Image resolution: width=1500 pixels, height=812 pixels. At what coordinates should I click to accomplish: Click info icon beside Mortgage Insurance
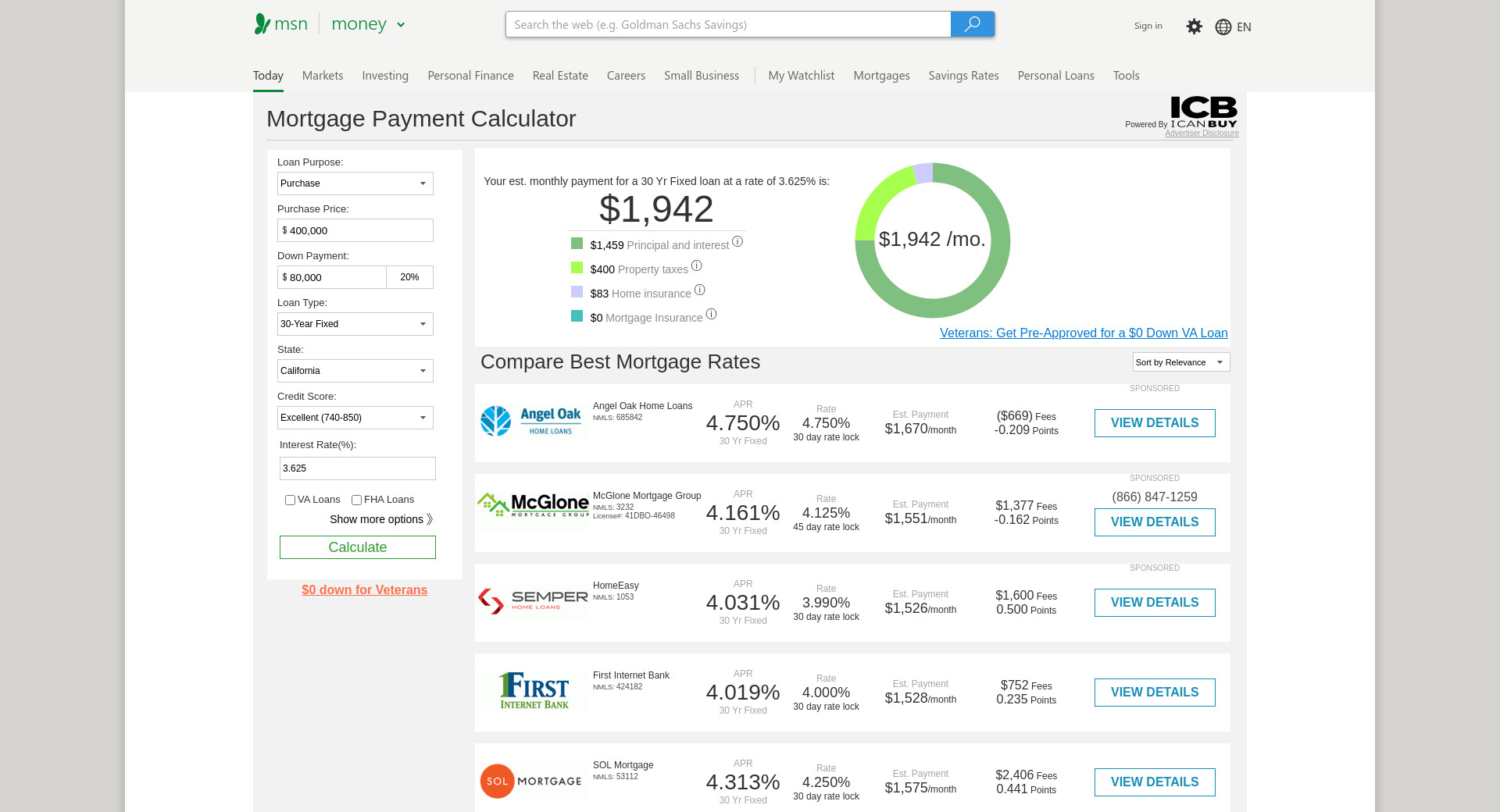coord(711,315)
